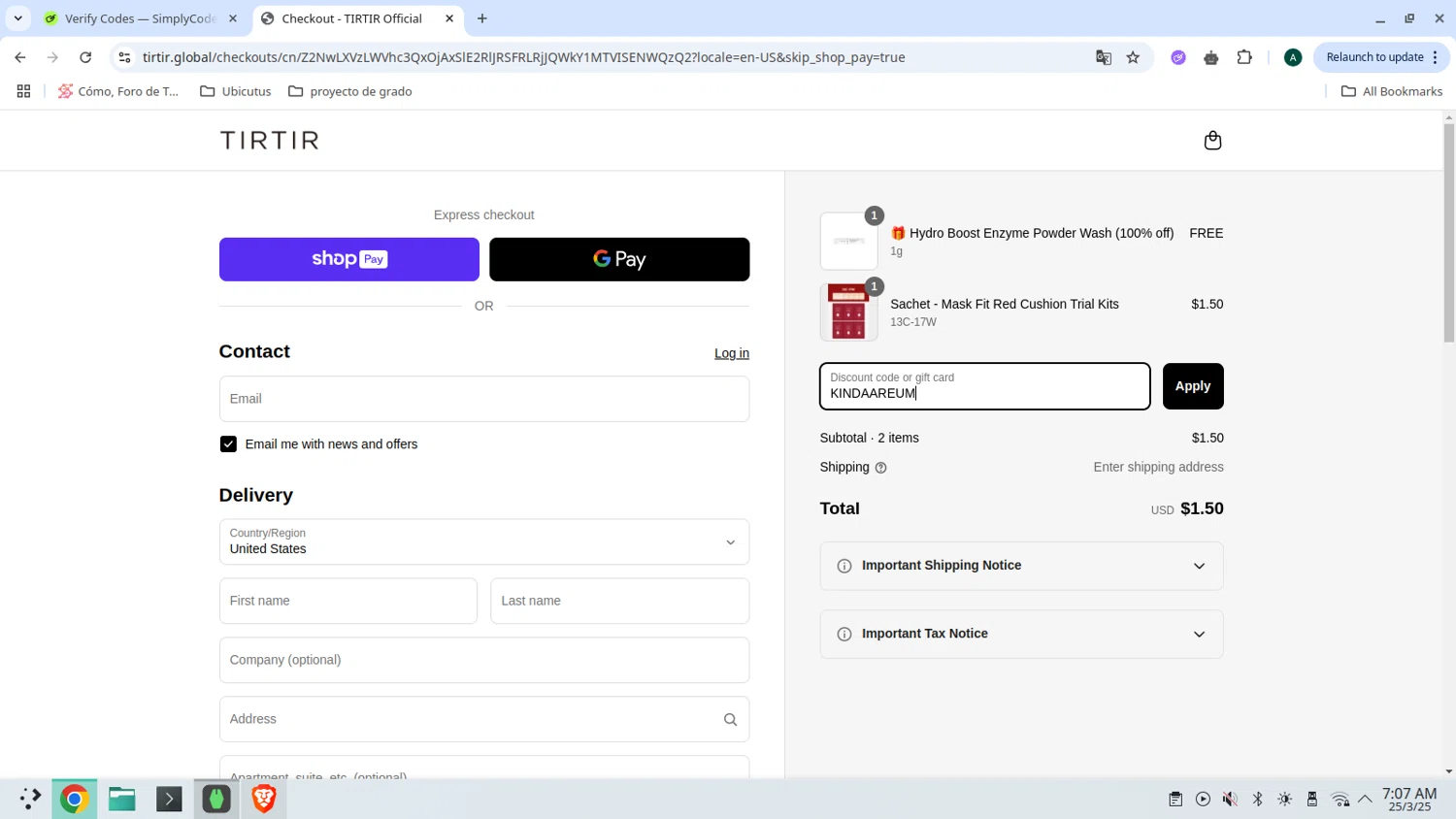This screenshot has height=819, width=1456.
Task: Open the shopping bag cart icon
Action: pos(1212,141)
